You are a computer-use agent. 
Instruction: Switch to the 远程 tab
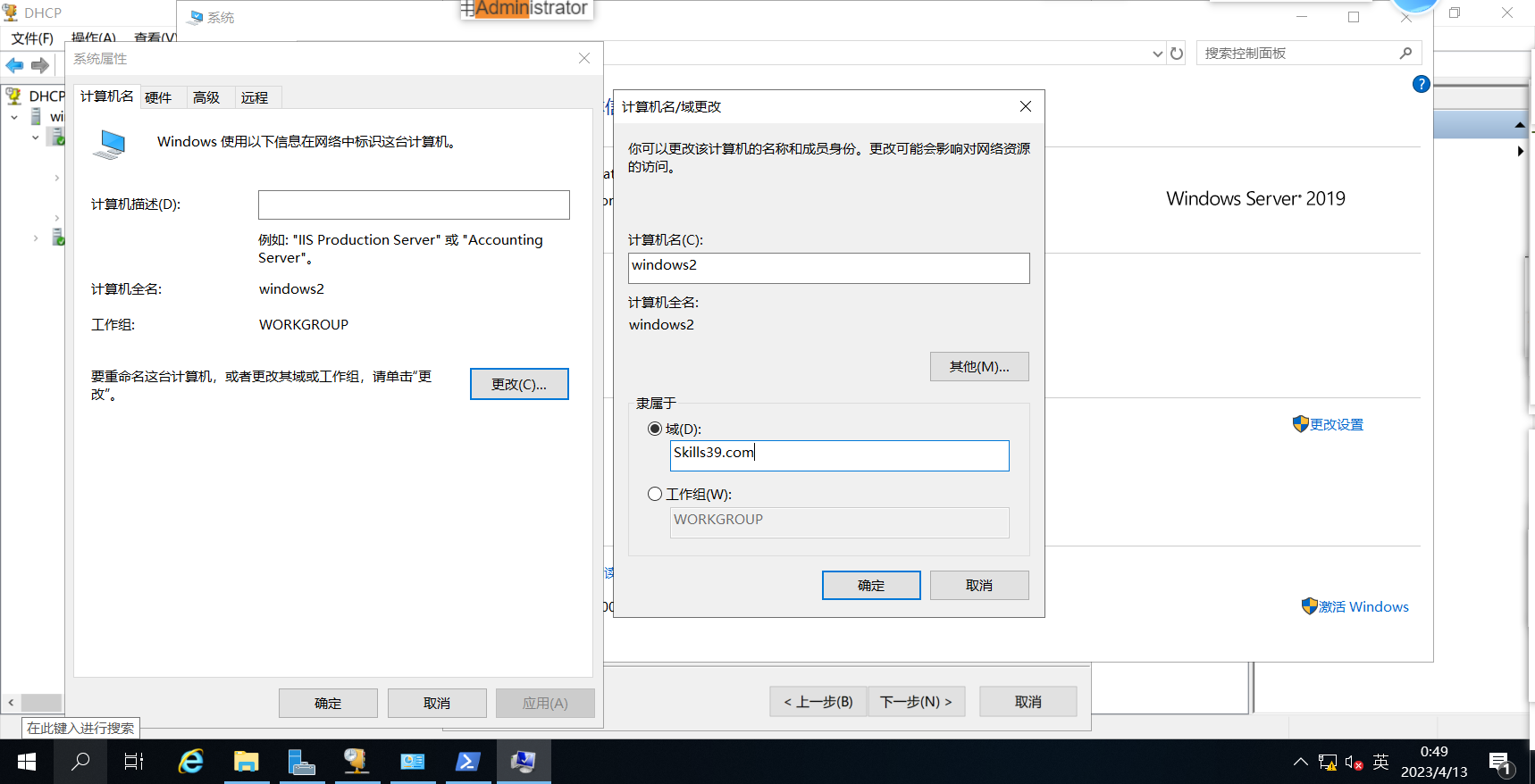pyautogui.click(x=255, y=97)
